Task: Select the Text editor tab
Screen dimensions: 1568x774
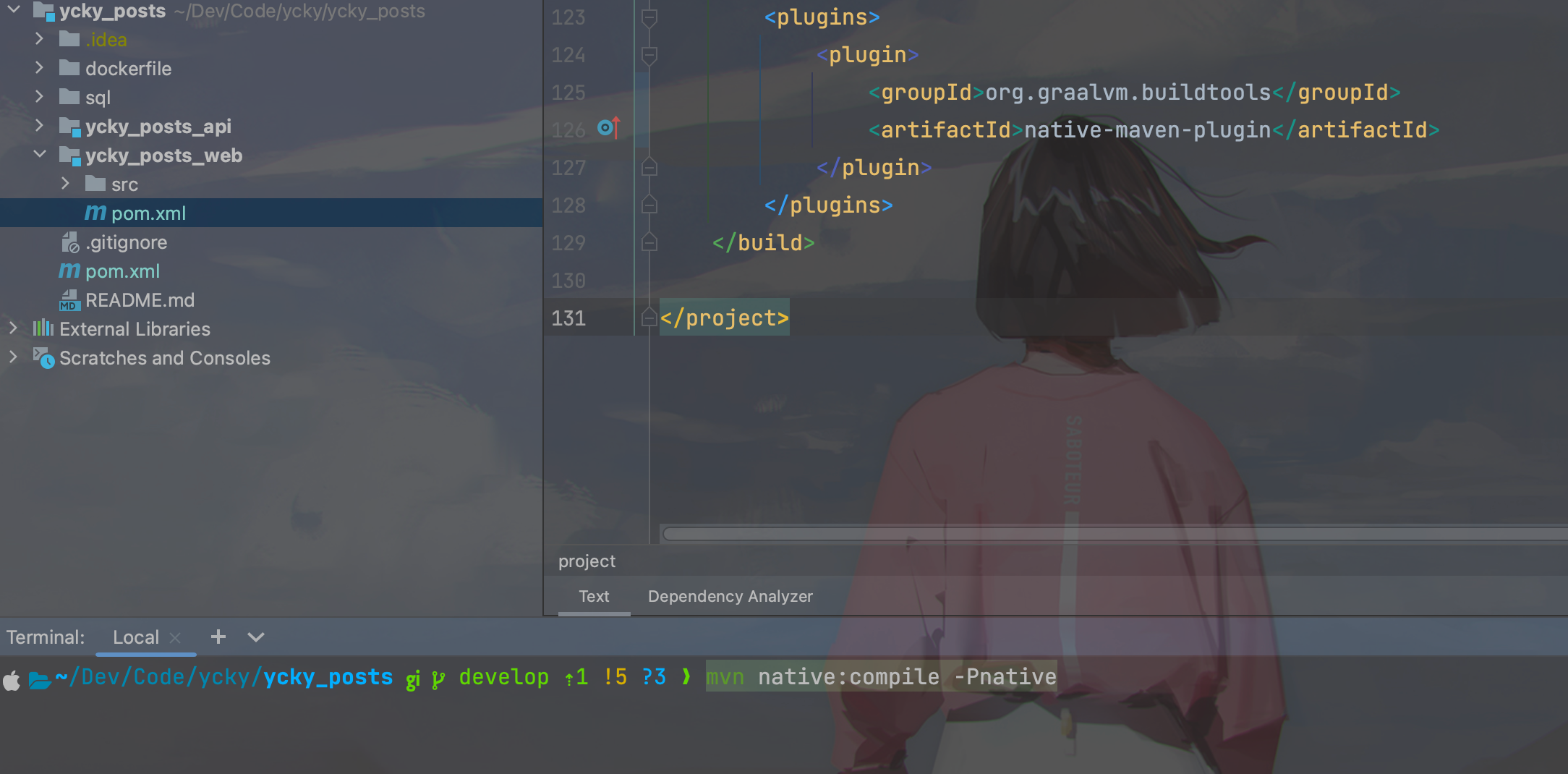Action: click(594, 596)
